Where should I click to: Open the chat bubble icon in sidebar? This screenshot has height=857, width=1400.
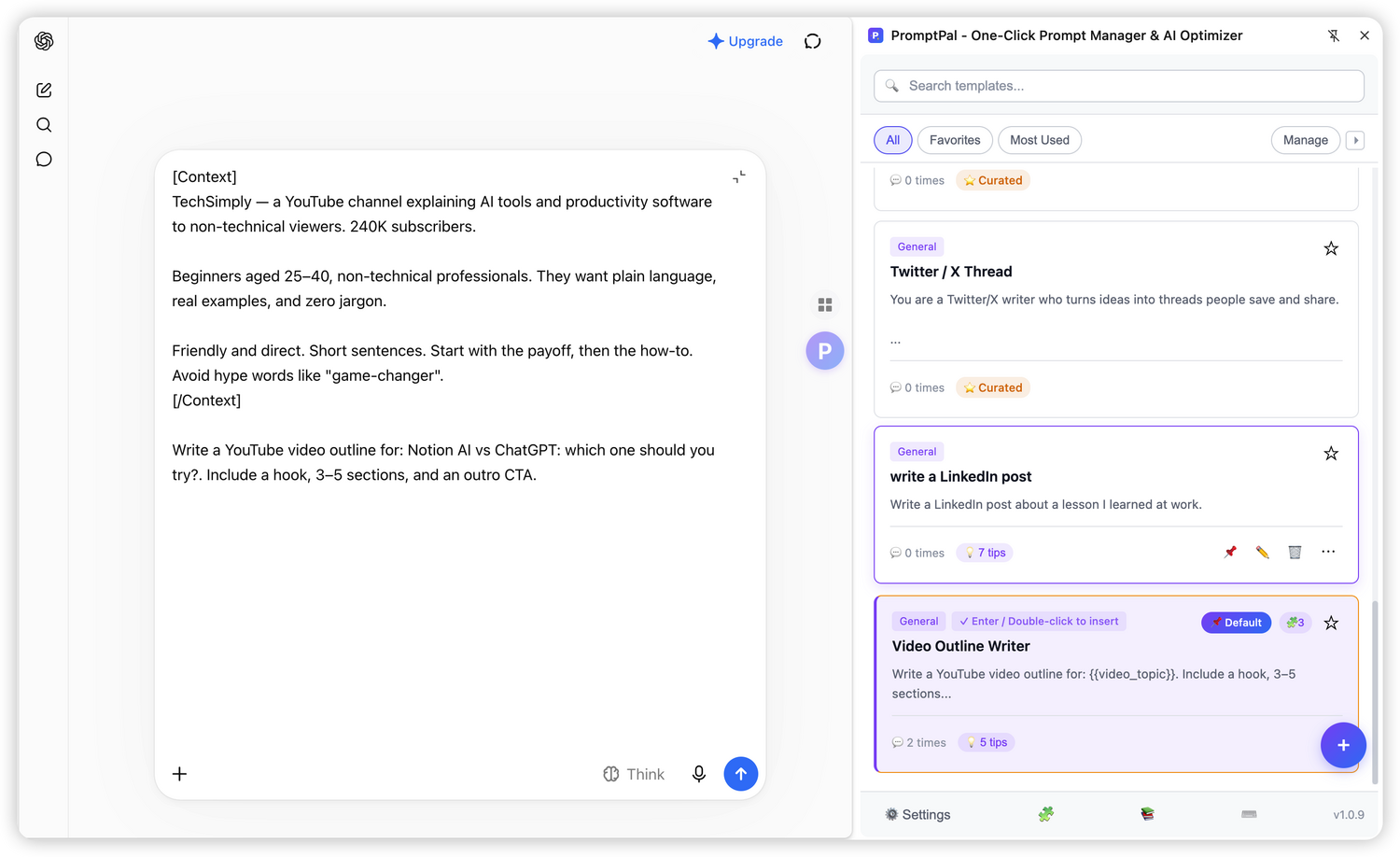click(x=44, y=160)
